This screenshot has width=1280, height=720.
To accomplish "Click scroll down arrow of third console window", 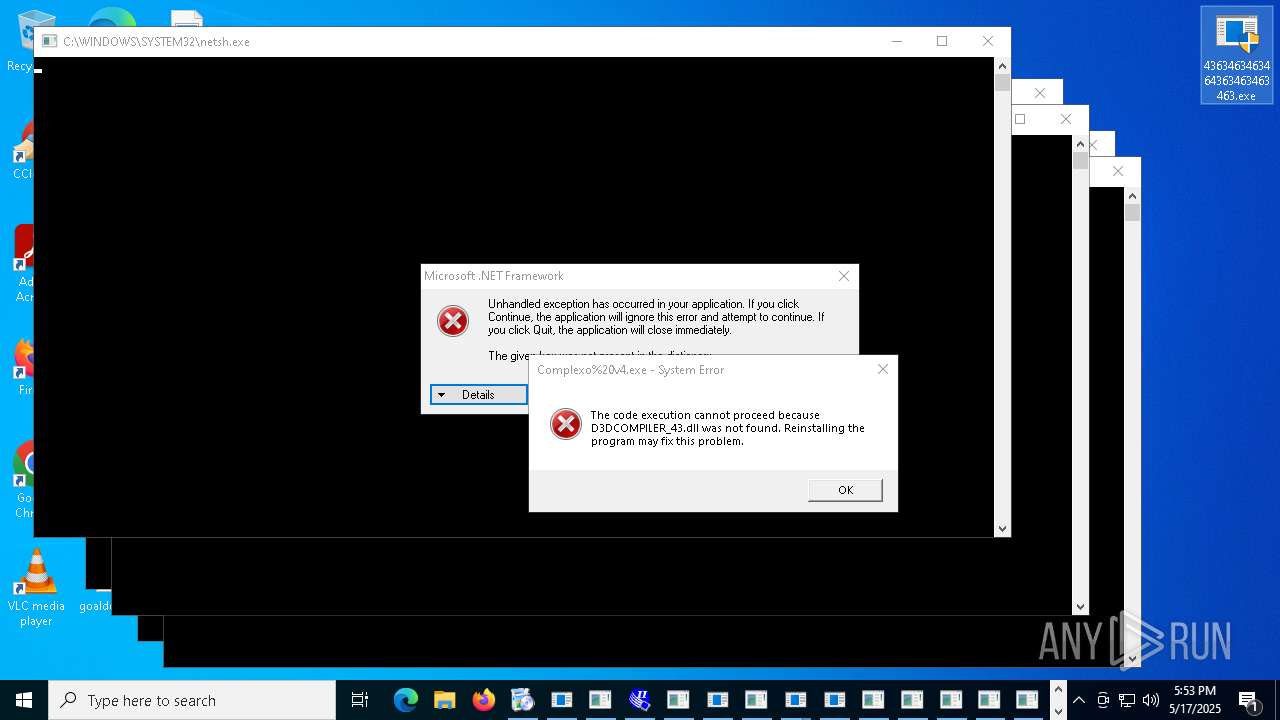I will (1080, 607).
